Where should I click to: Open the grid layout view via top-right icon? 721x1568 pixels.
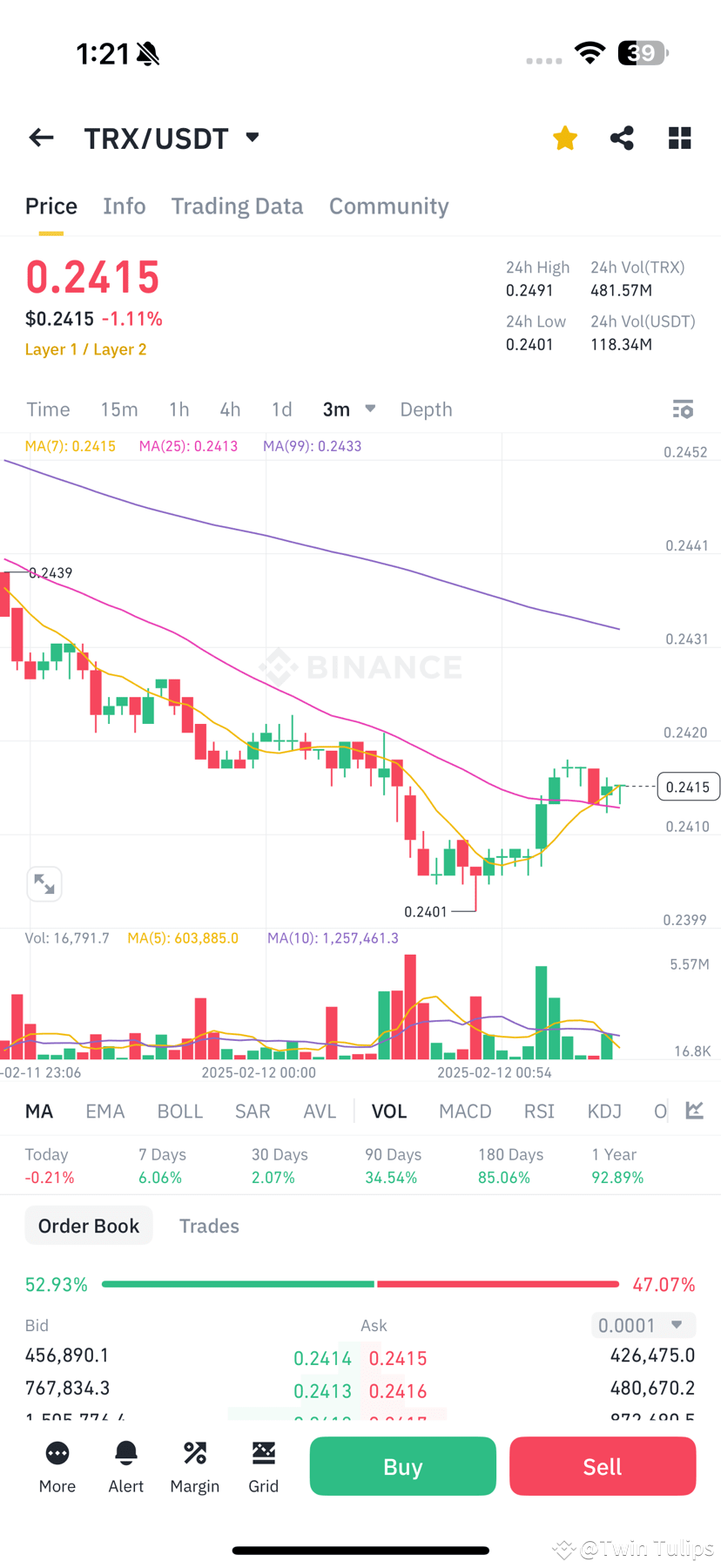pos(679,138)
